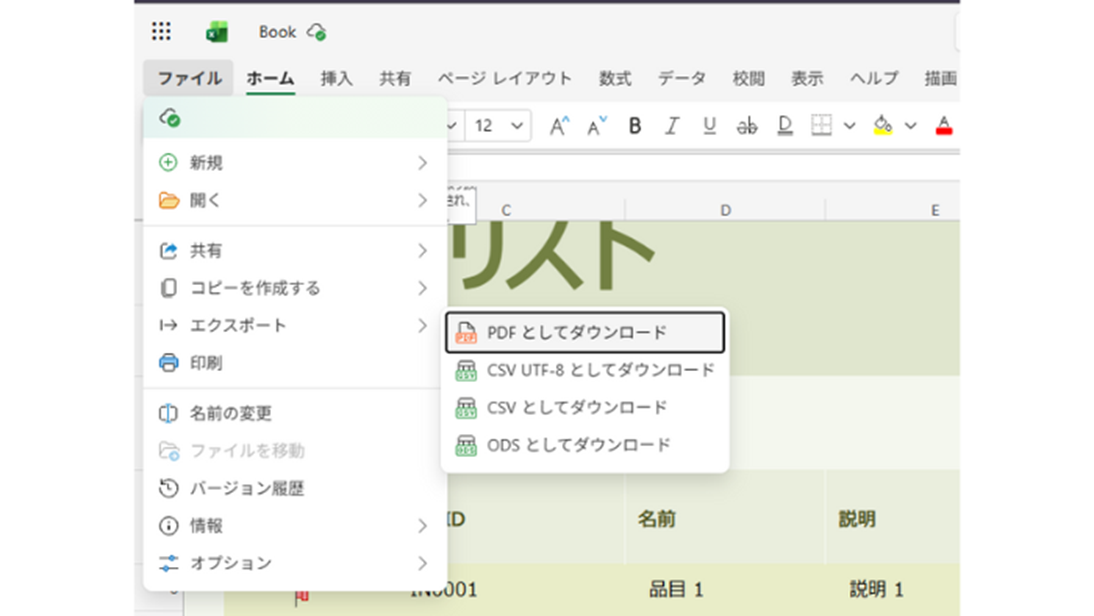Decrease font size
1094x616 pixels.
click(x=597, y=126)
